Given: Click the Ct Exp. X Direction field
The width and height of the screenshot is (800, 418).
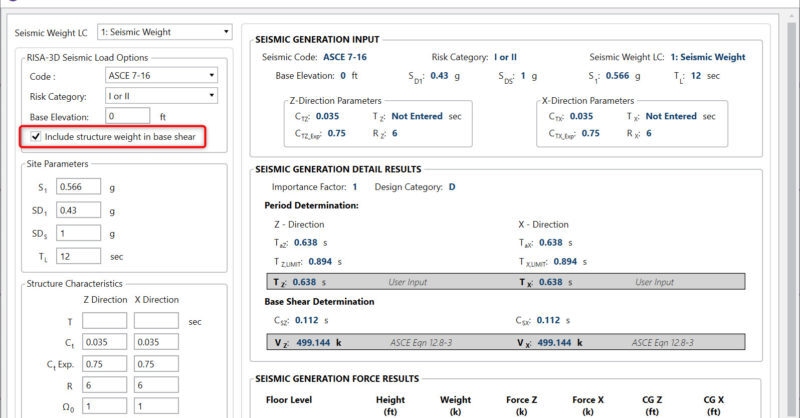Looking at the screenshot, I should pos(155,364).
